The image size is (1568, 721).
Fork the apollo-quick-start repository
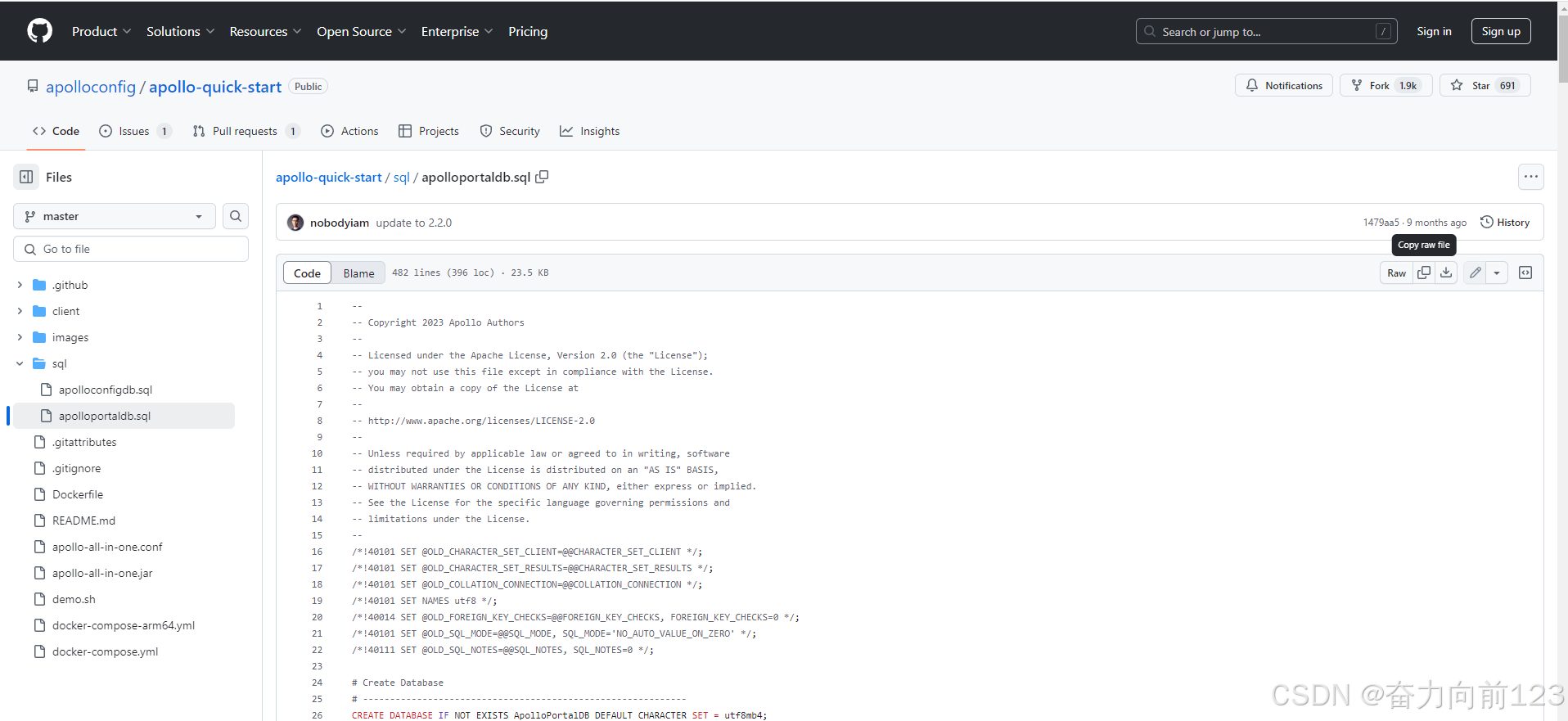(1386, 85)
